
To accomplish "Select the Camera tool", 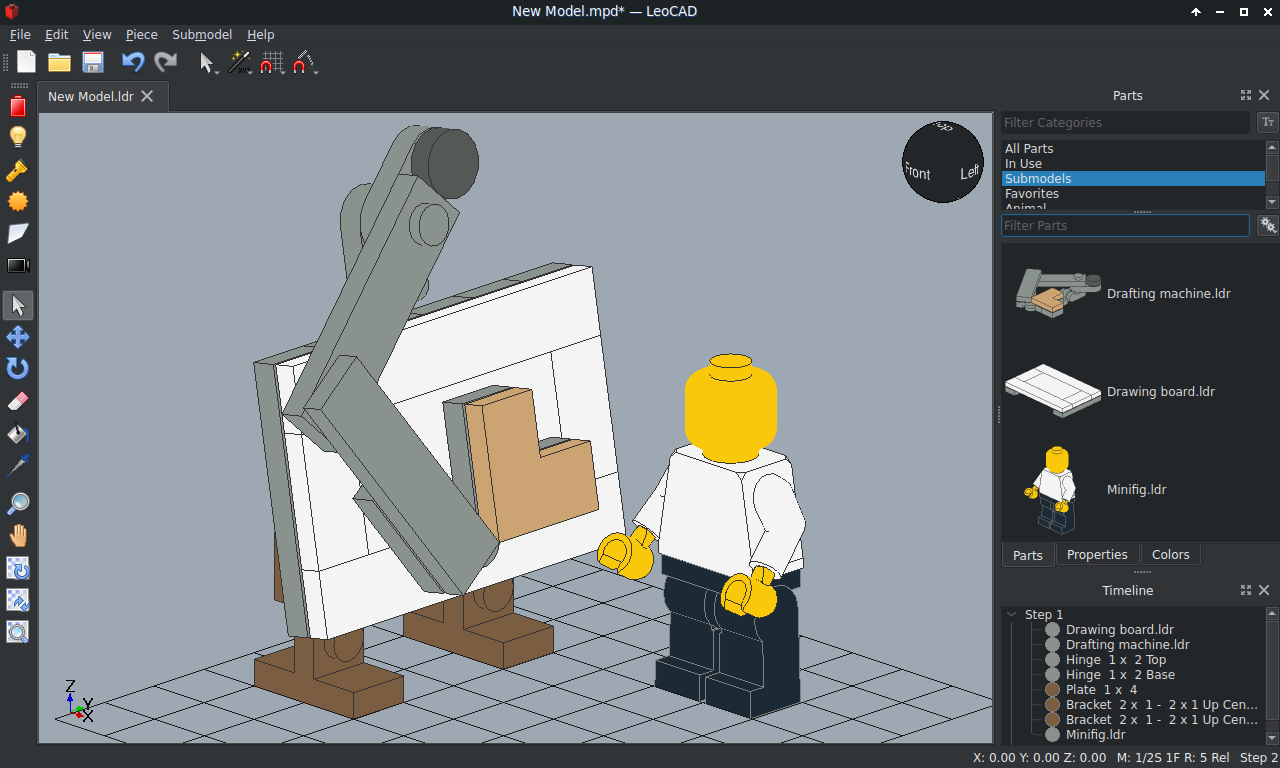I will pyautogui.click(x=18, y=266).
